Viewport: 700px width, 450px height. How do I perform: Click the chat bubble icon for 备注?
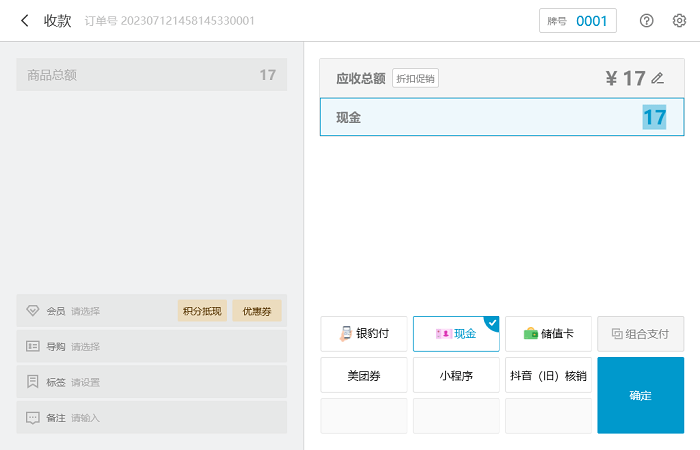click(x=33, y=417)
